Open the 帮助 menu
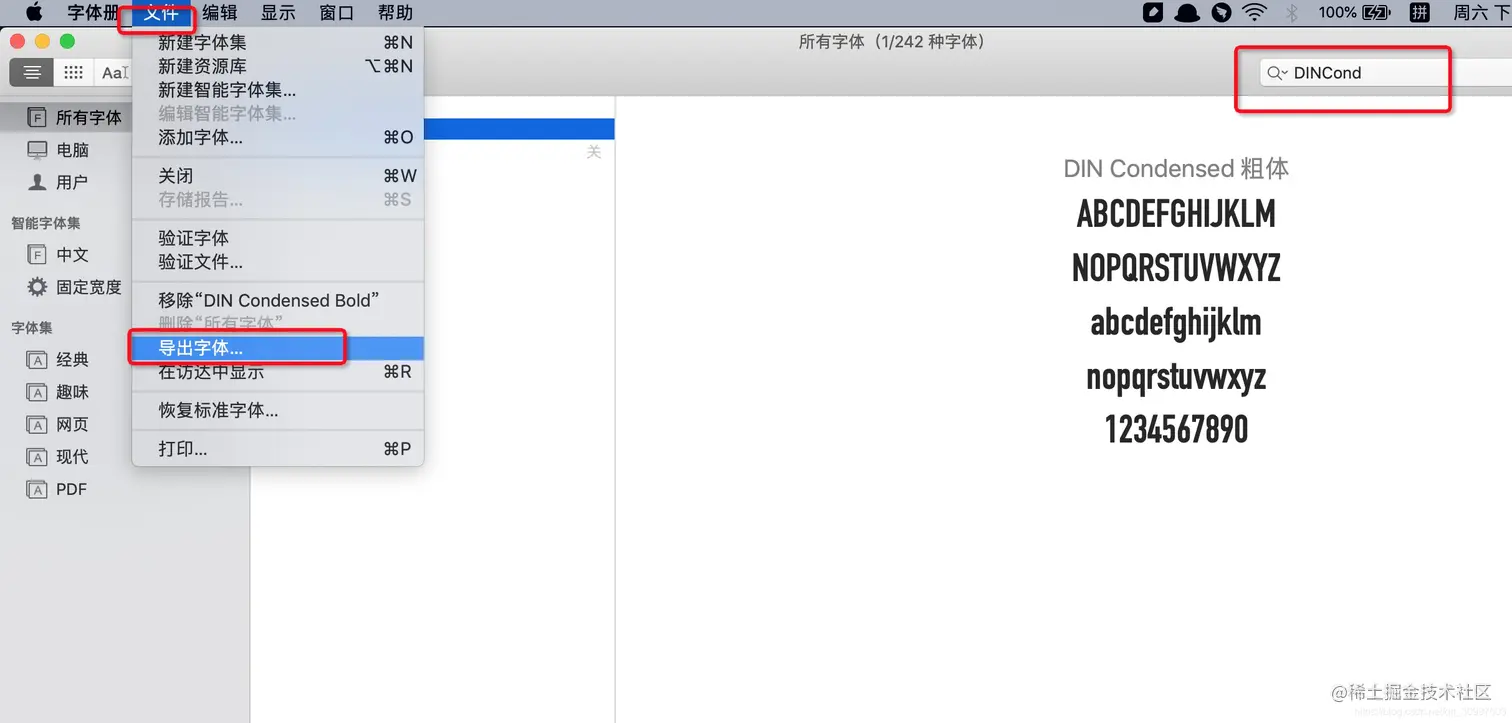Screen dimensions: 1512x723 tap(396, 13)
